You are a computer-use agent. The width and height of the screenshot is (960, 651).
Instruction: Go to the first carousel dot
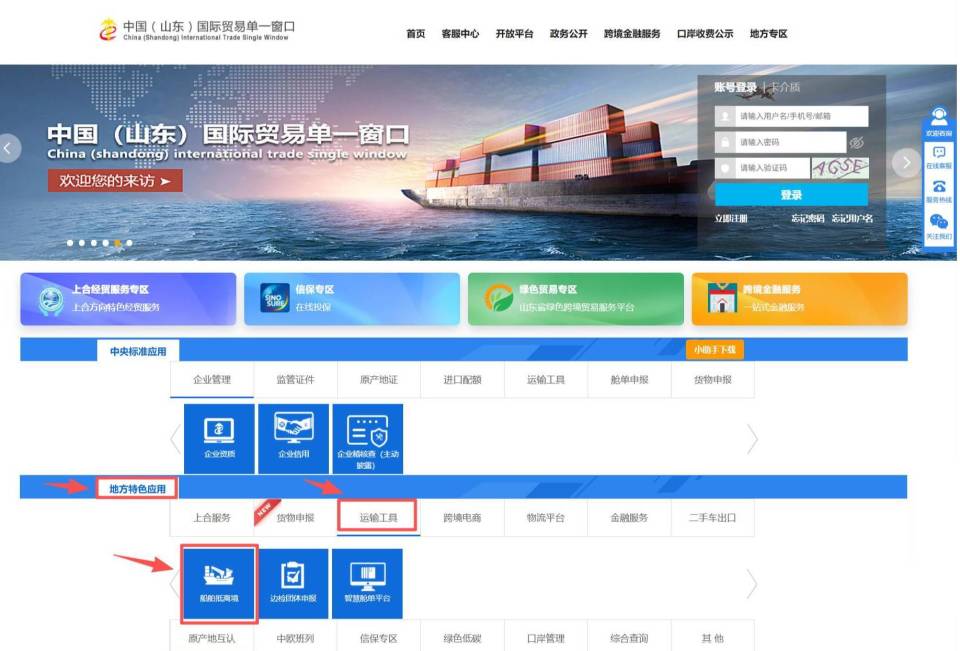pos(70,243)
